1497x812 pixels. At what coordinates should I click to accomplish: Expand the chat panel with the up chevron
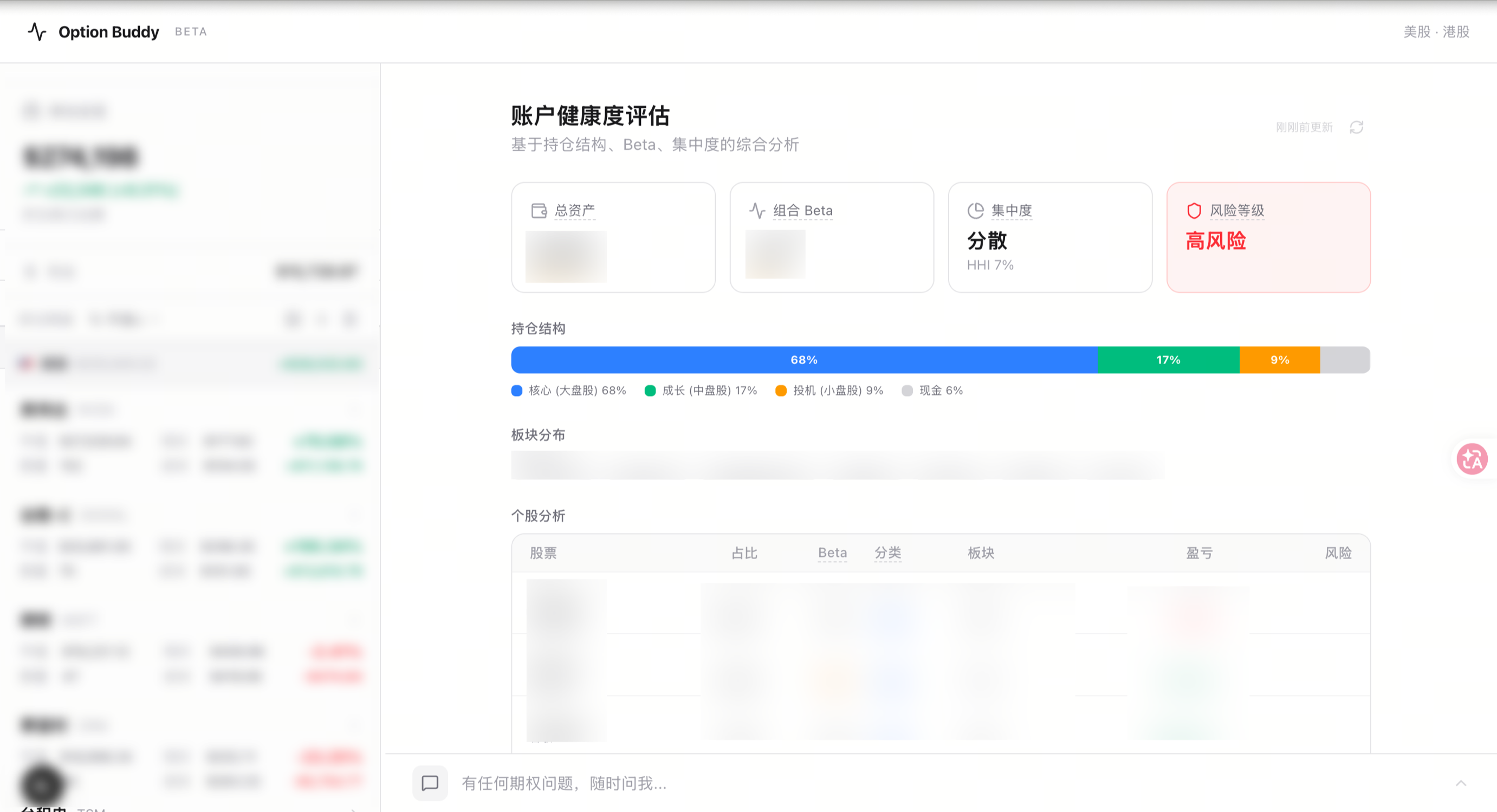tap(1460, 783)
